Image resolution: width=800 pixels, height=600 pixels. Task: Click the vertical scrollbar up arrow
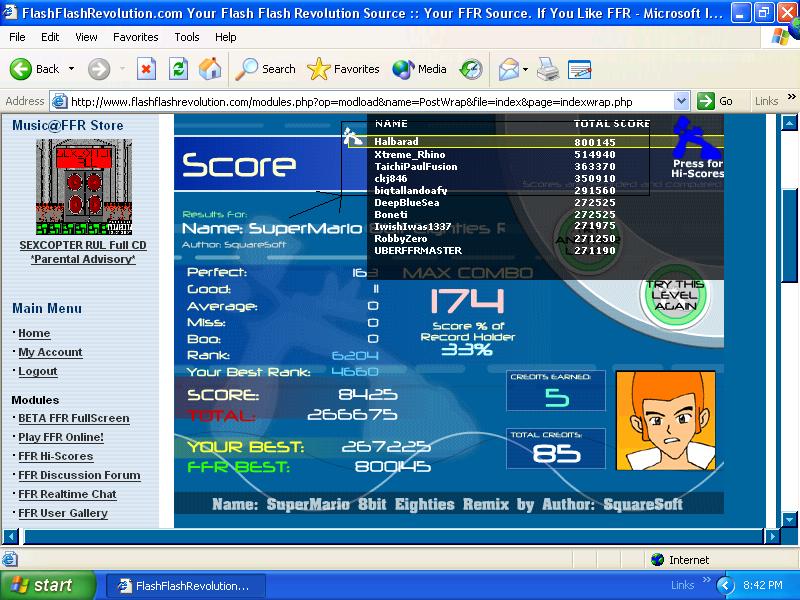pyautogui.click(x=789, y=122)
